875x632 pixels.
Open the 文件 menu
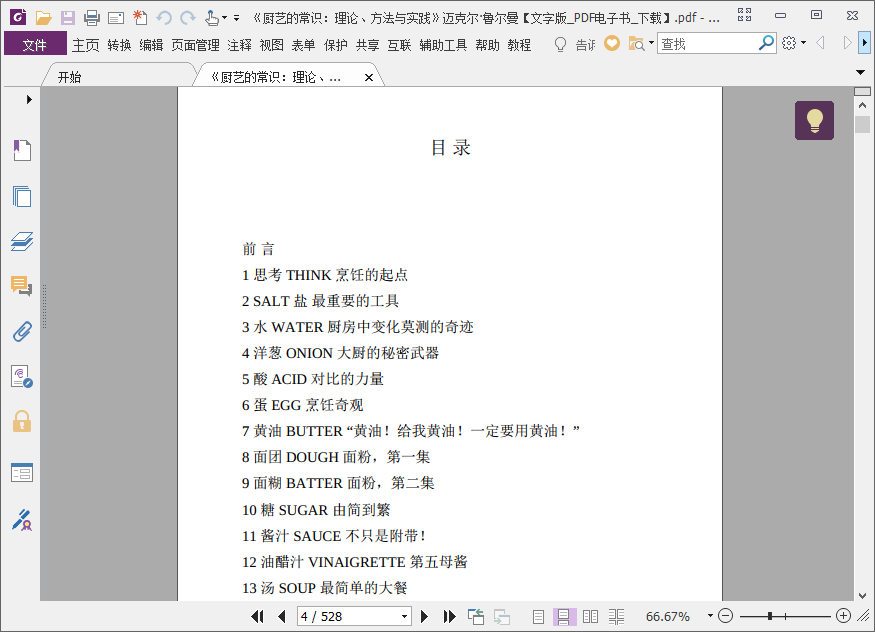click(35, 45)
